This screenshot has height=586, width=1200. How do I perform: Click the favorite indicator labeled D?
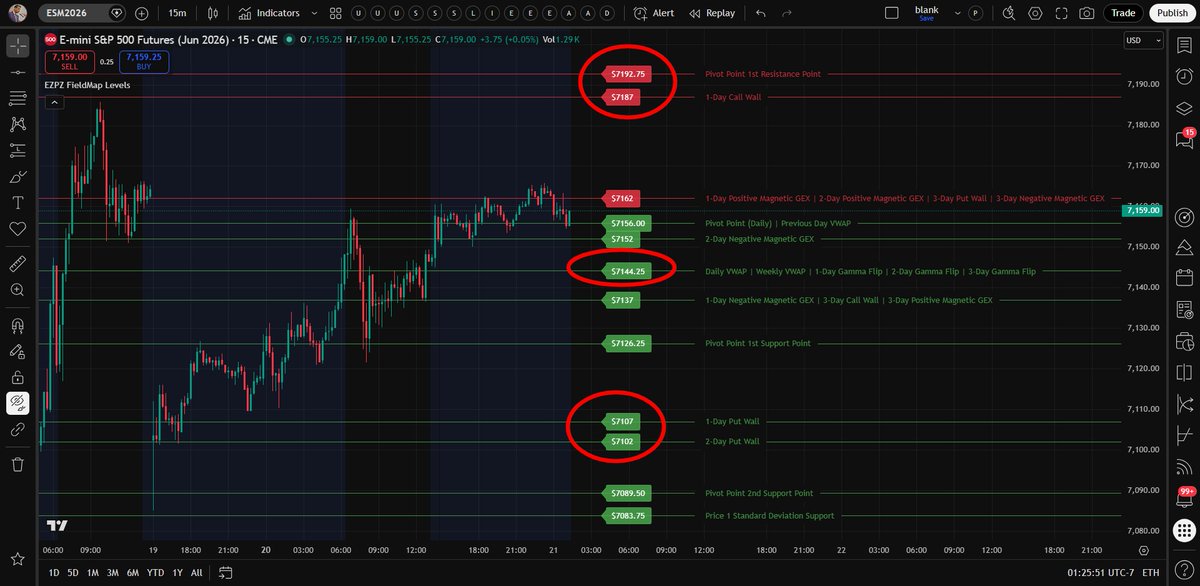[x=605, y=13]
